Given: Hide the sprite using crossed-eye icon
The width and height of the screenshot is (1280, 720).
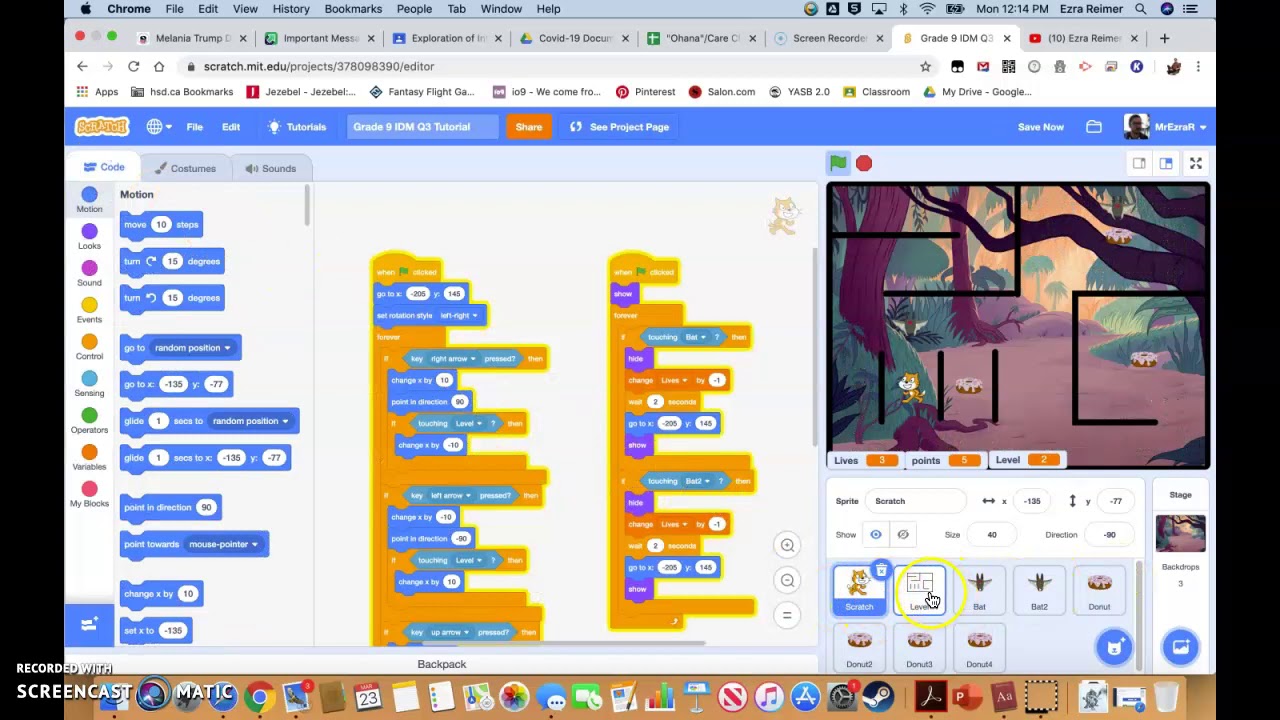Looking at the screenshot, I should click(x=903, y=535).
